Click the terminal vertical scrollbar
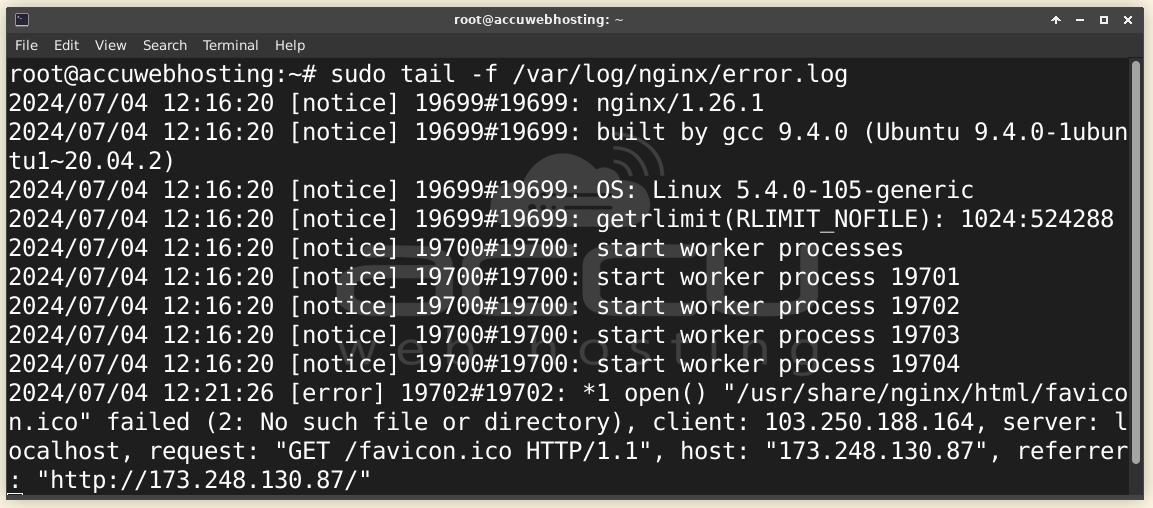1153x508 pixels. pyautogui.click(x=1137, y=278)
